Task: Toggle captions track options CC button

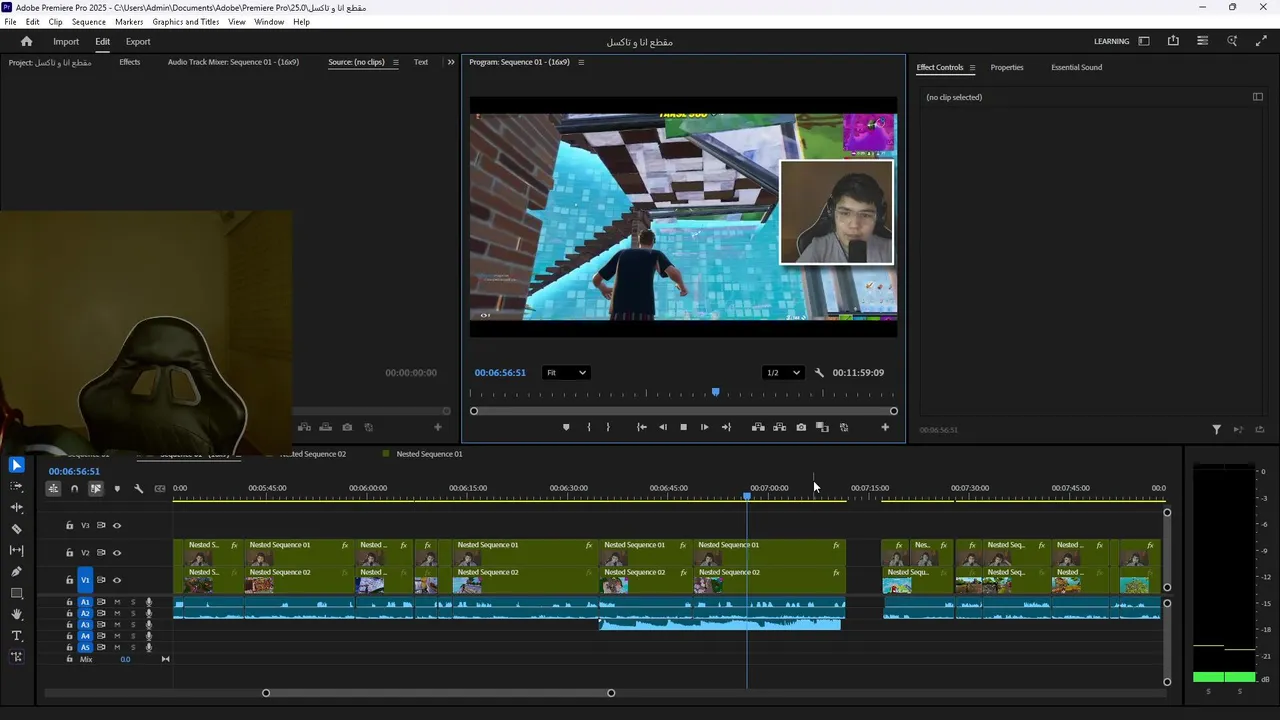Action: pos(160,489)
